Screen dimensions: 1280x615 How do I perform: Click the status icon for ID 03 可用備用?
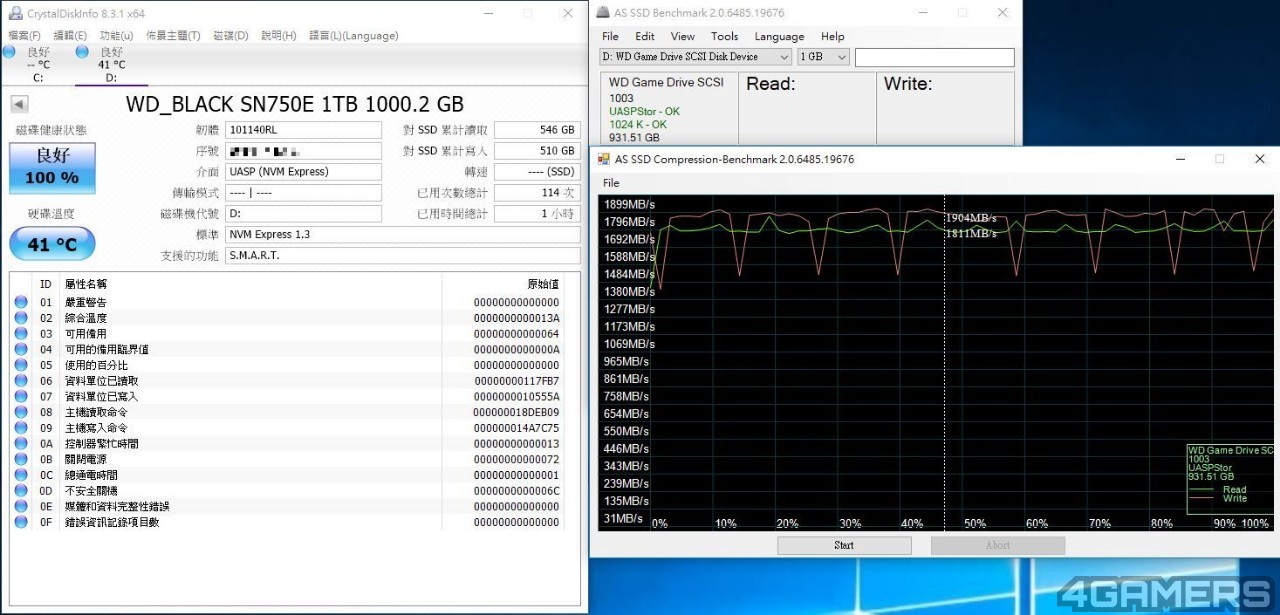(x=21, y=333)
